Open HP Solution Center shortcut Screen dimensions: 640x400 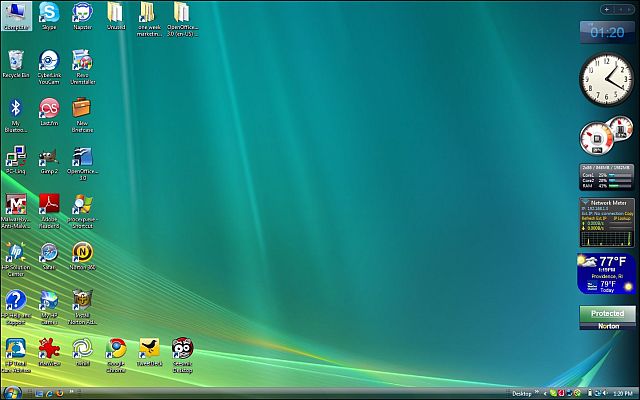click(x=16, y=259)
